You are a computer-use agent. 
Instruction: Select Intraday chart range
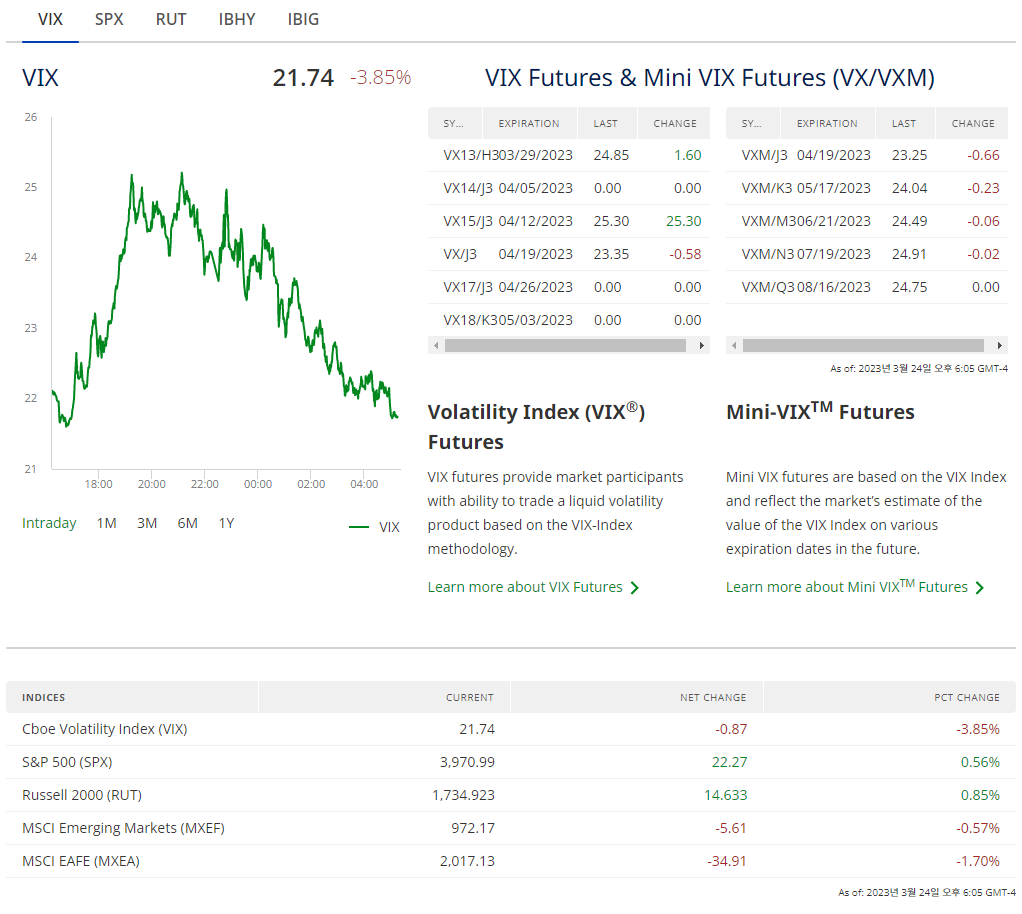[x=49, y=523]
